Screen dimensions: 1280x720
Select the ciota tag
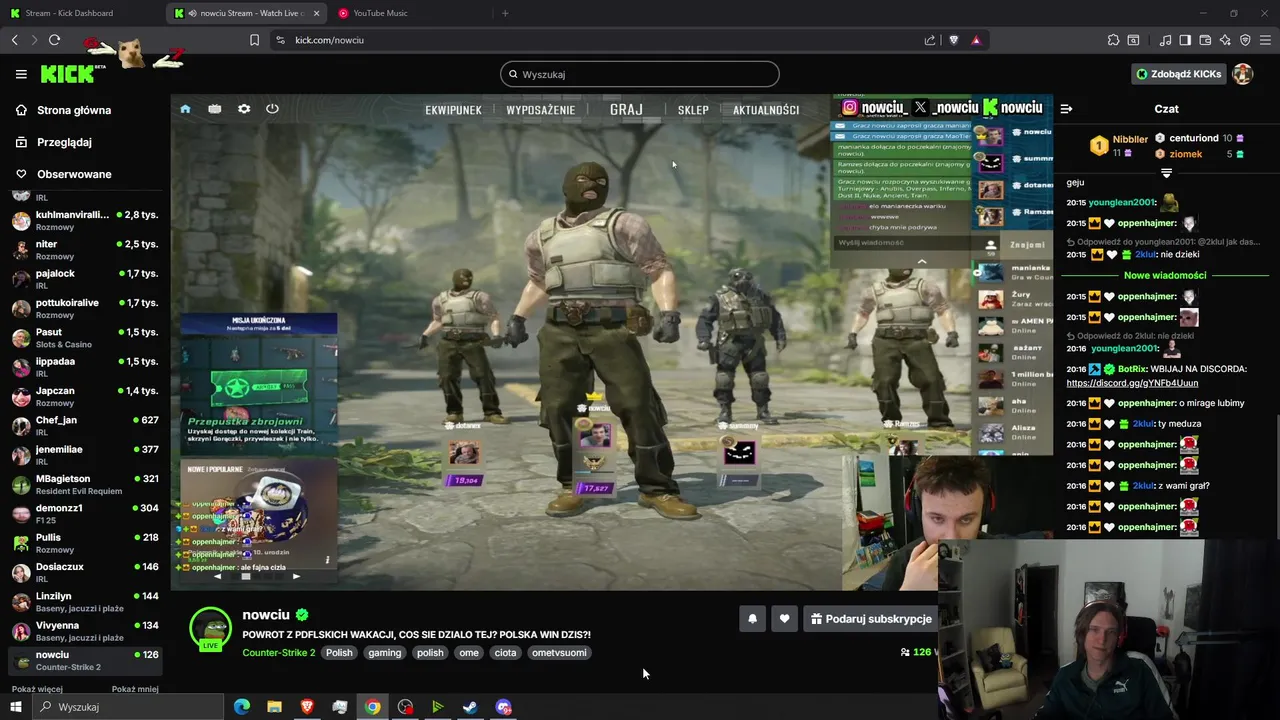click(506, 653)
